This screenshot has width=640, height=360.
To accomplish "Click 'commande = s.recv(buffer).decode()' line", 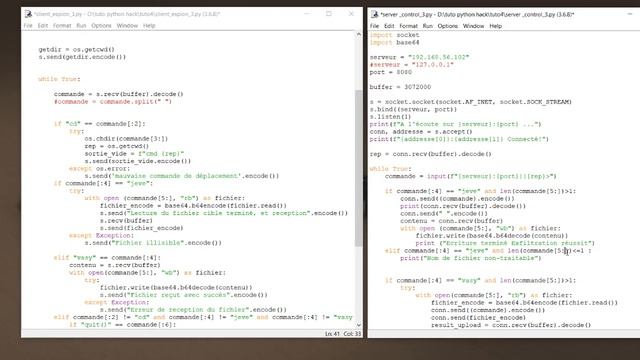I will (x=118, y=94).
